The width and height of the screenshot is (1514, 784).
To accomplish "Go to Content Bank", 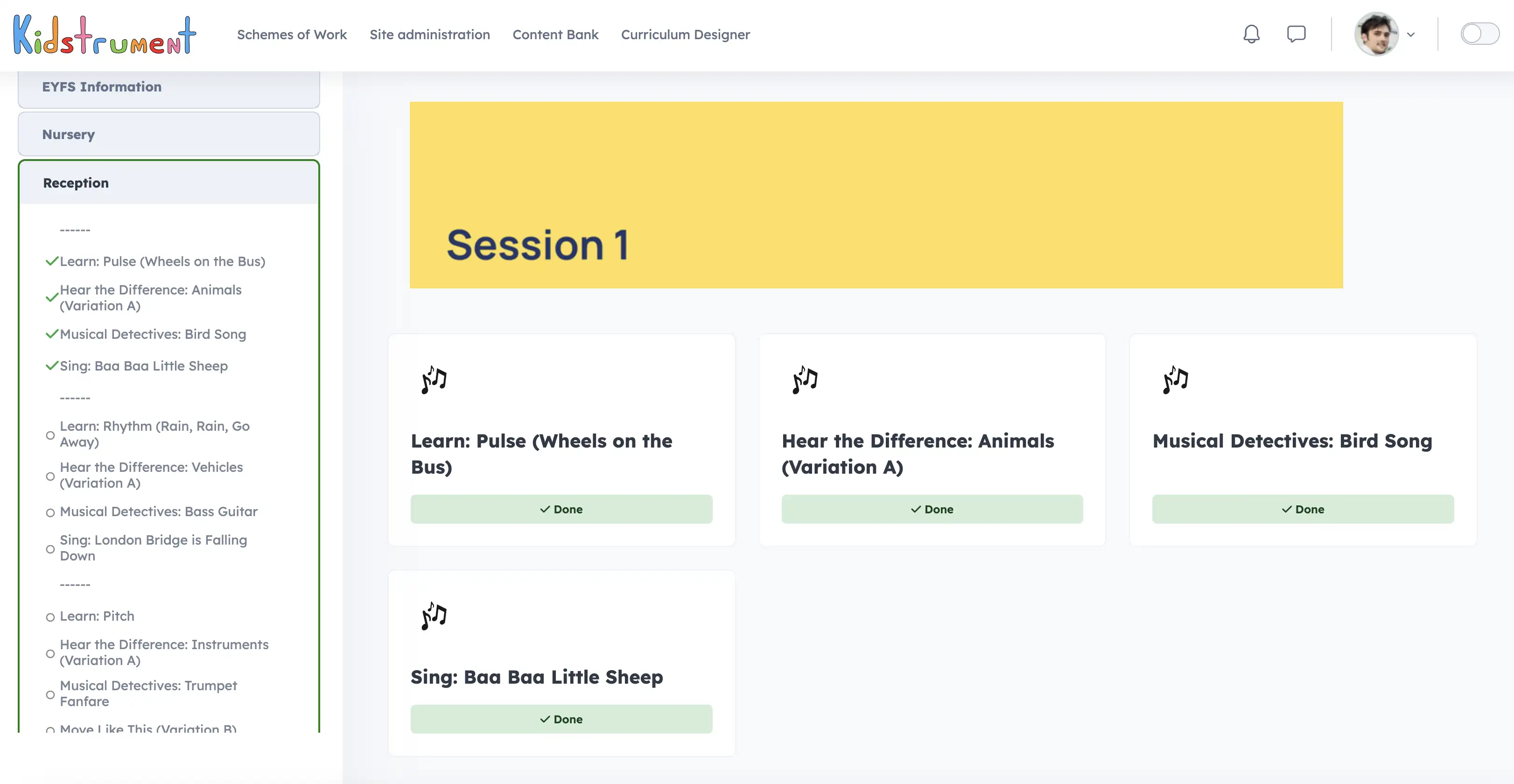I will (555, 35).
